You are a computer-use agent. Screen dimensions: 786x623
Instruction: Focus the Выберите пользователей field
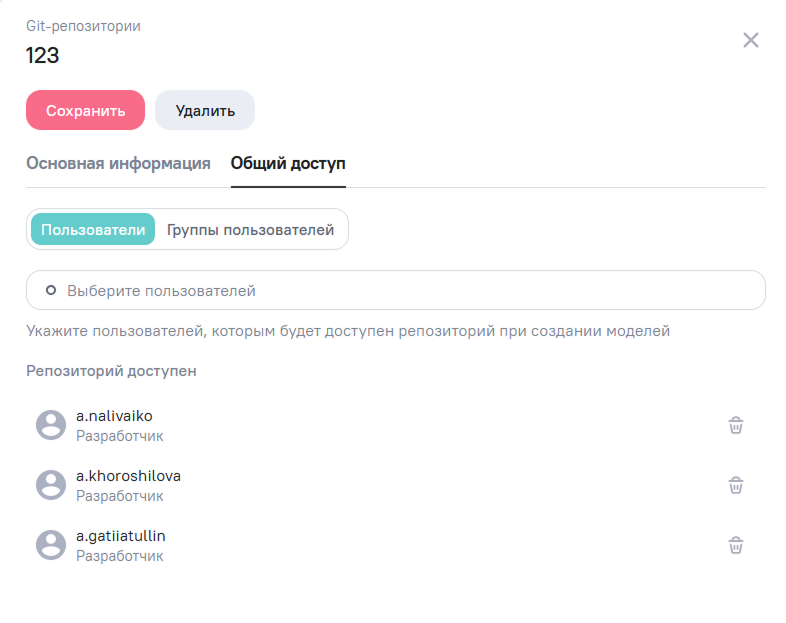coord(396,290)
